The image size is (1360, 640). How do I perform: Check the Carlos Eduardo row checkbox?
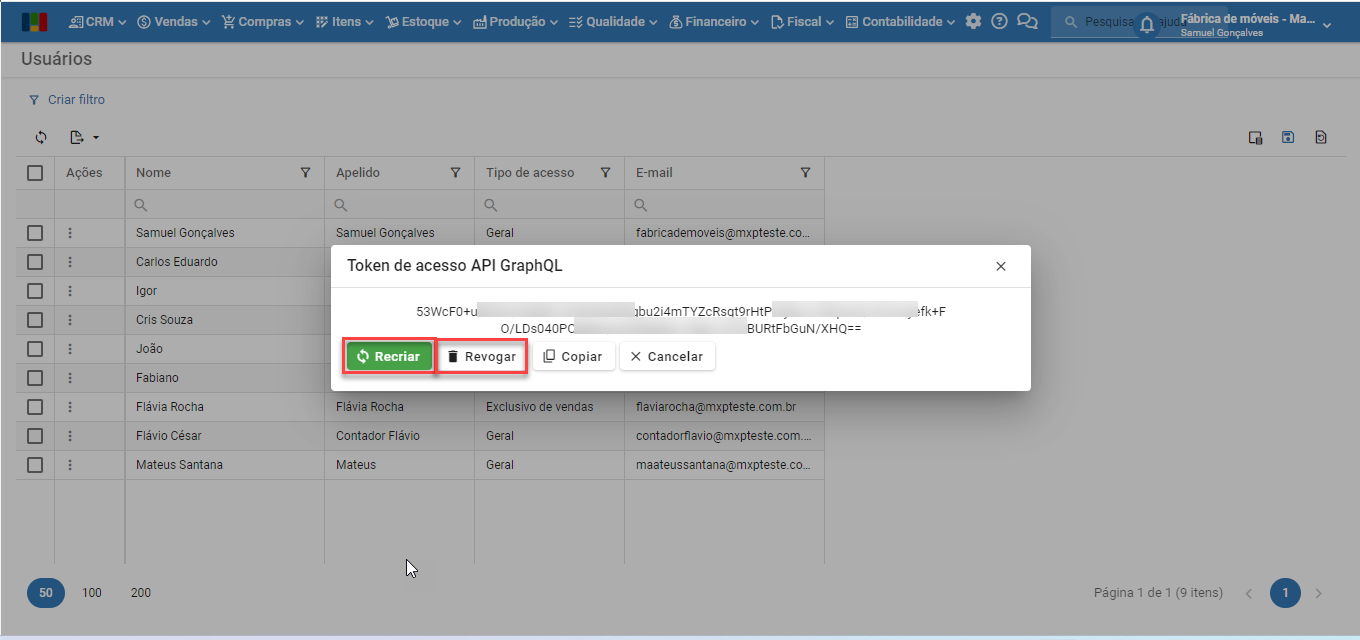pyautogui.click(x=35, y=262)
